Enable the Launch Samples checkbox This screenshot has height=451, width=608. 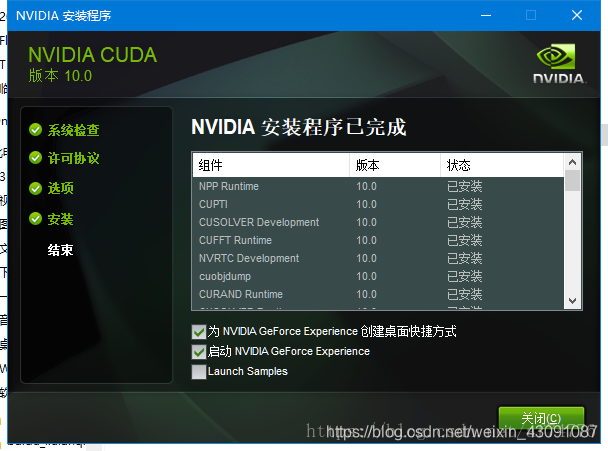(x=199, y=372)
